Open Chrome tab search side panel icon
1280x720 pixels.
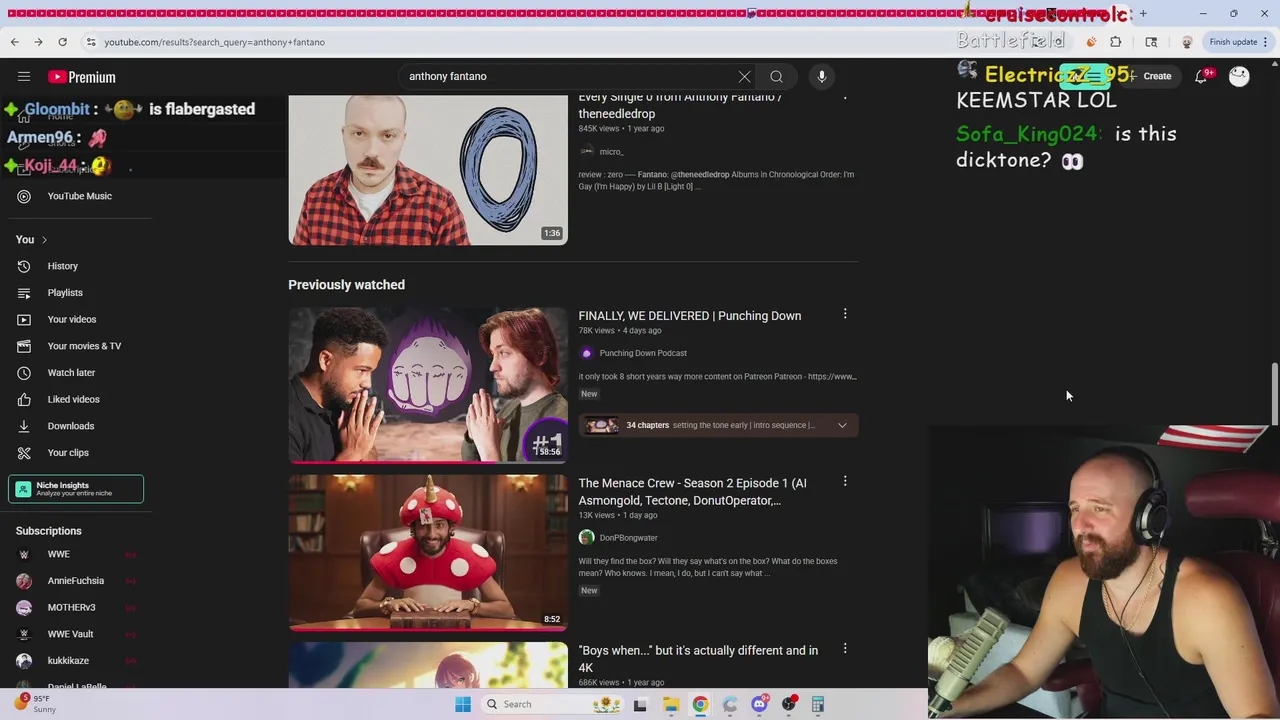tap(1151, 42)
